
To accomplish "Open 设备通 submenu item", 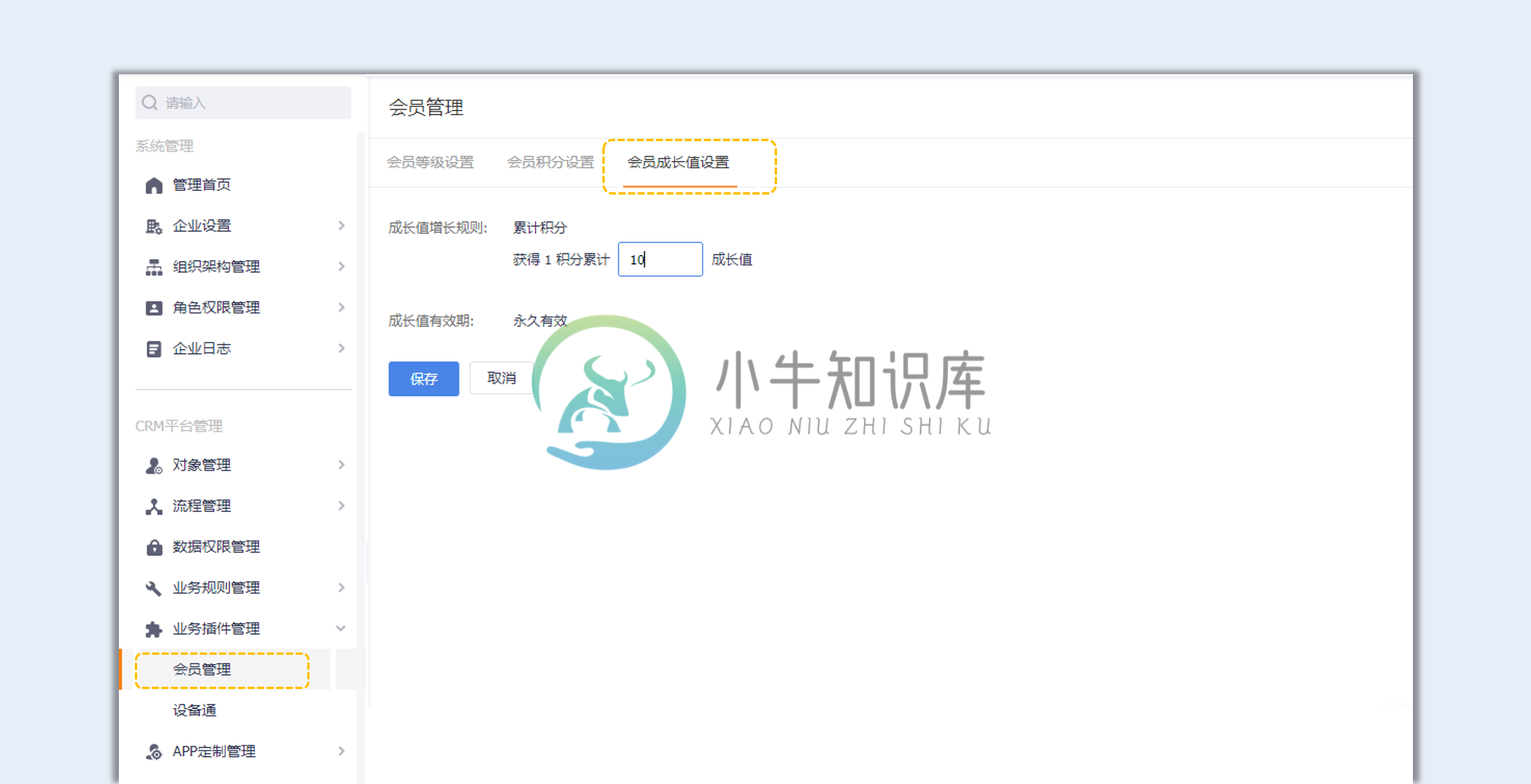I will [x=195, y=711].
